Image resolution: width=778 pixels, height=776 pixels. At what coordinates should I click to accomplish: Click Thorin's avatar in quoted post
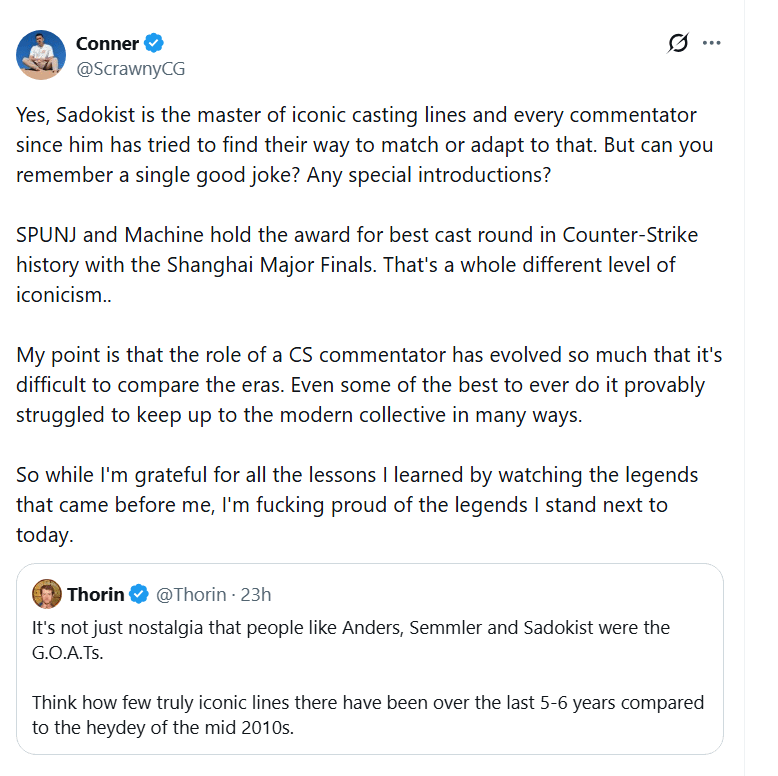[x=47, y=594]
